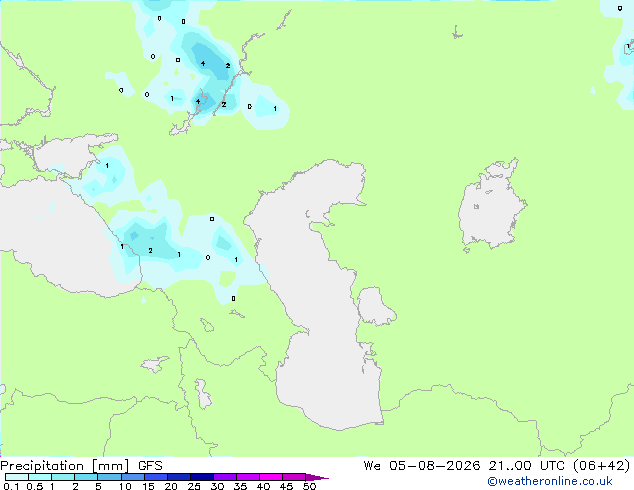Click the 1–2 mm legend color swatch
Screen dimensions: 634x490
point(63,477)
